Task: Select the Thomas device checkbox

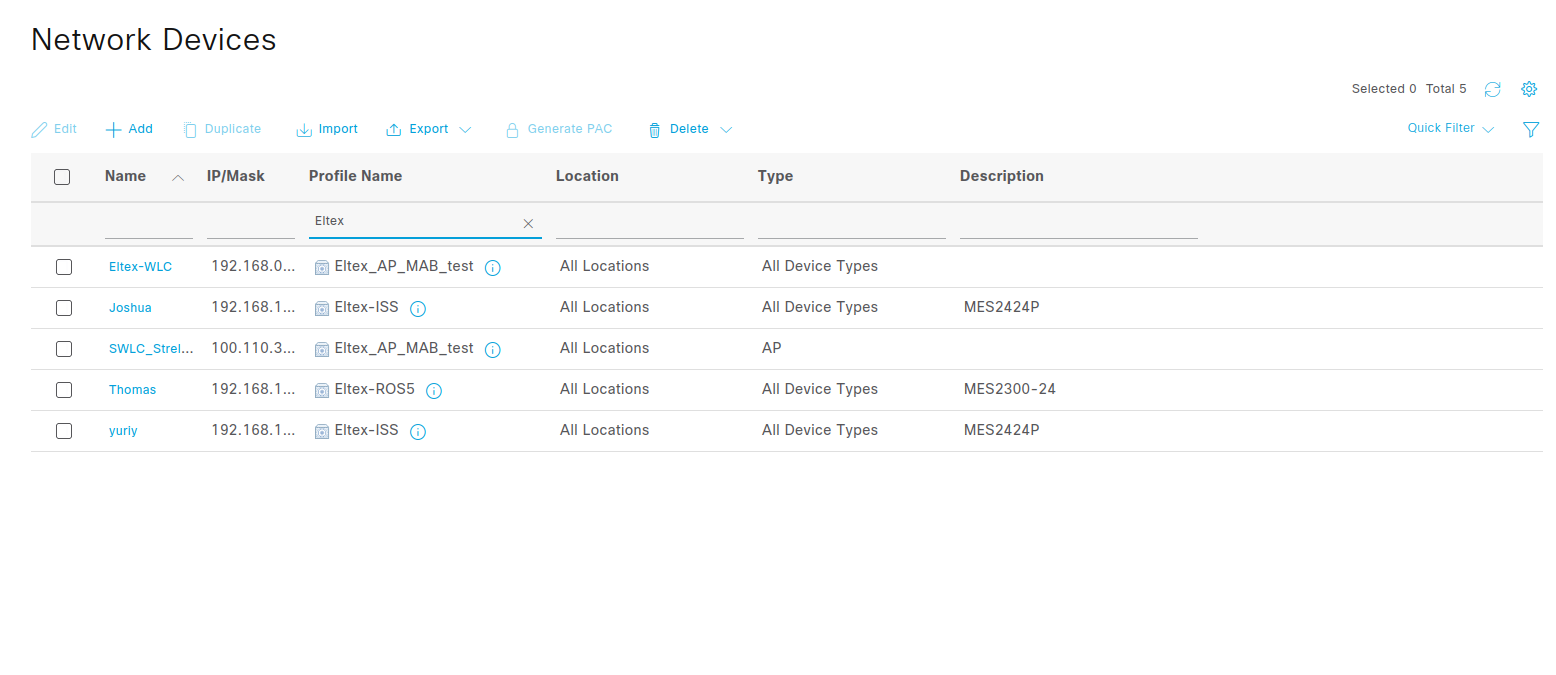Action: click(64, 390)
